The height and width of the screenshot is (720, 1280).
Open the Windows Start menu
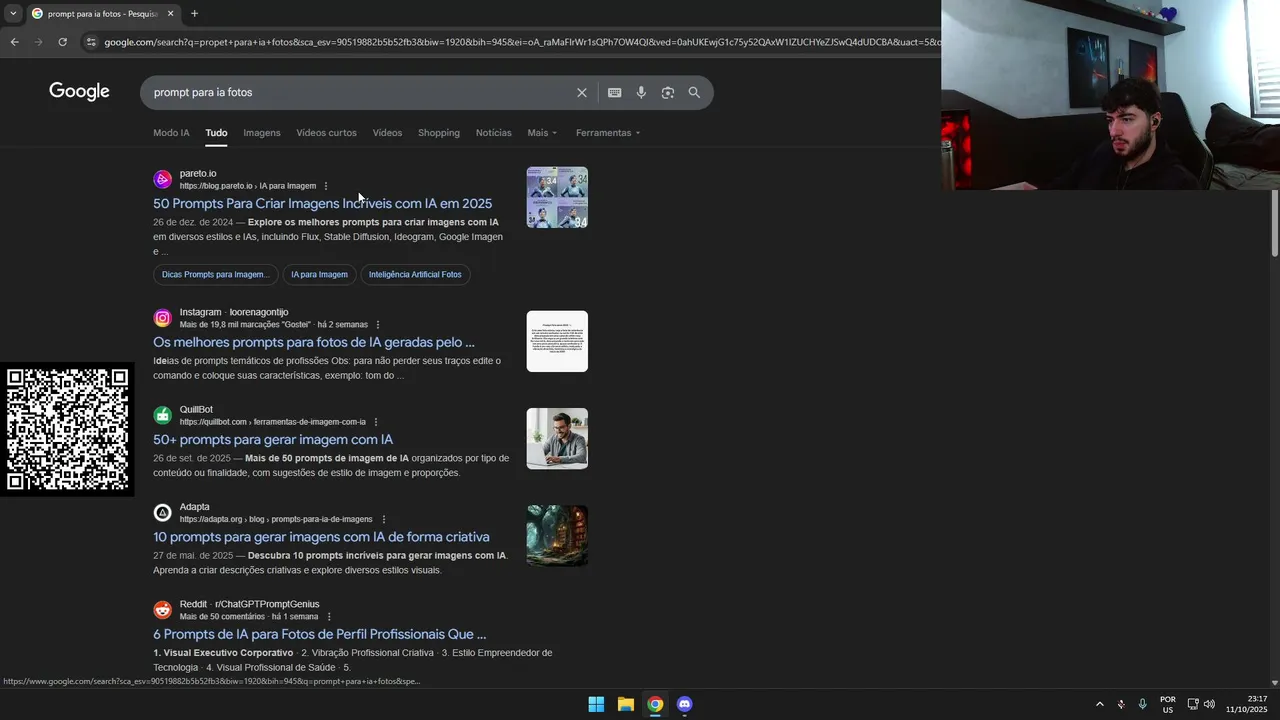click(596, 704)
